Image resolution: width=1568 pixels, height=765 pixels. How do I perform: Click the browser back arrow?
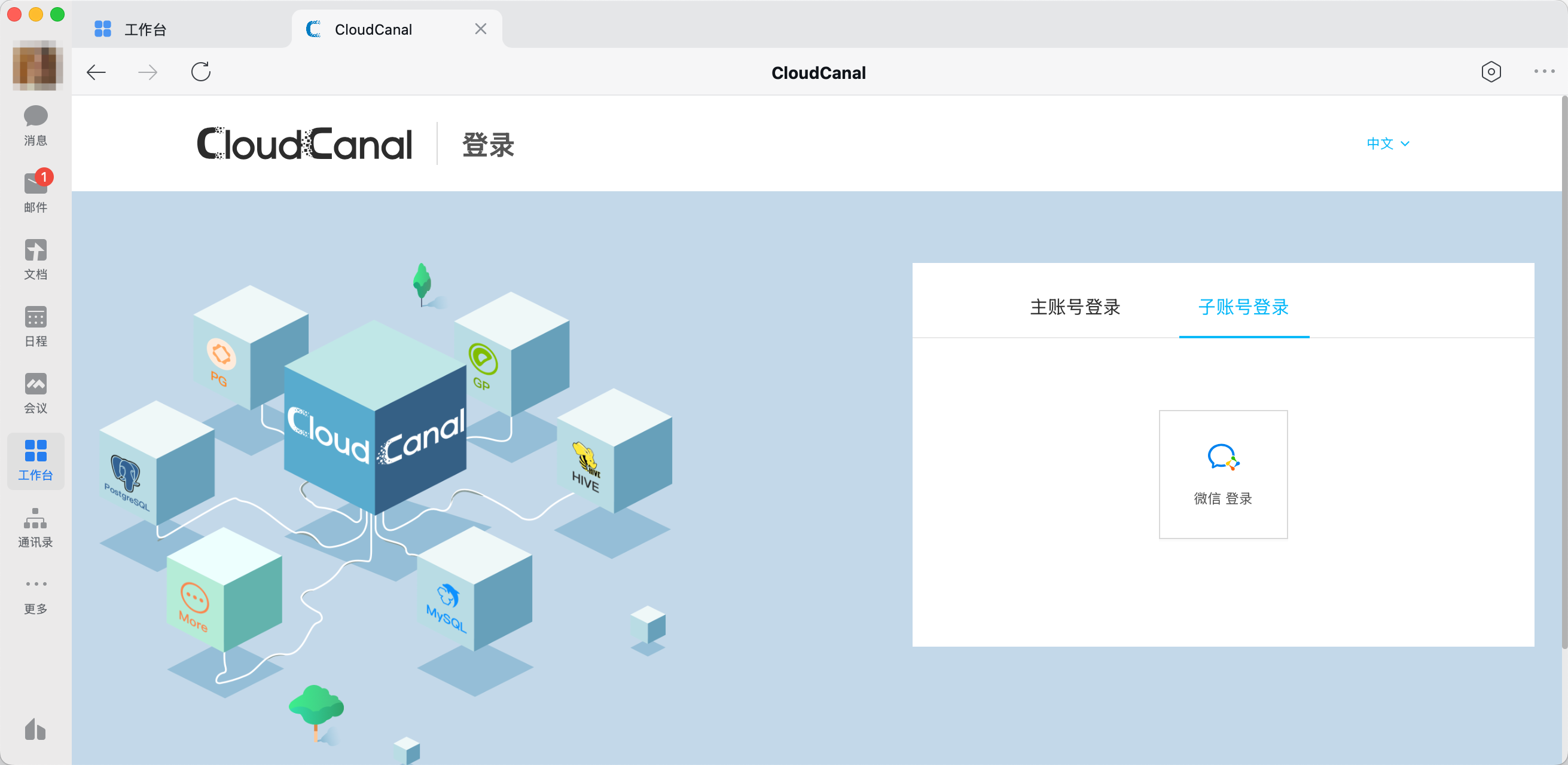click(x=96, y=72)
